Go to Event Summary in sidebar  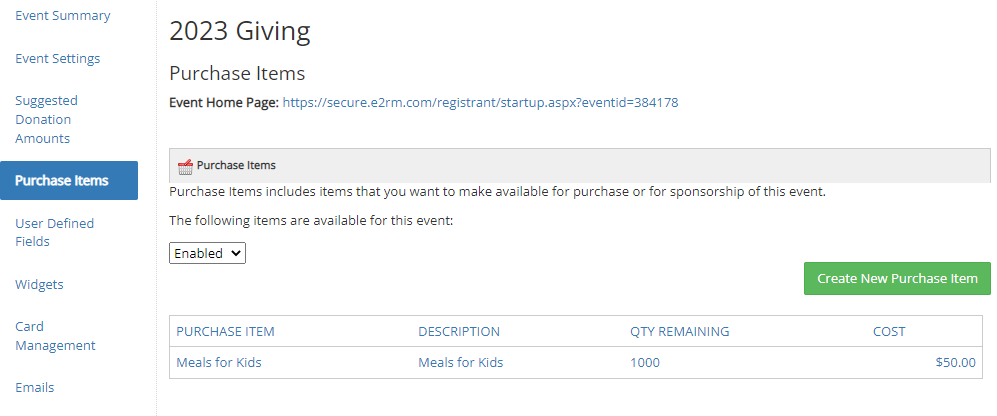point(62,15)
